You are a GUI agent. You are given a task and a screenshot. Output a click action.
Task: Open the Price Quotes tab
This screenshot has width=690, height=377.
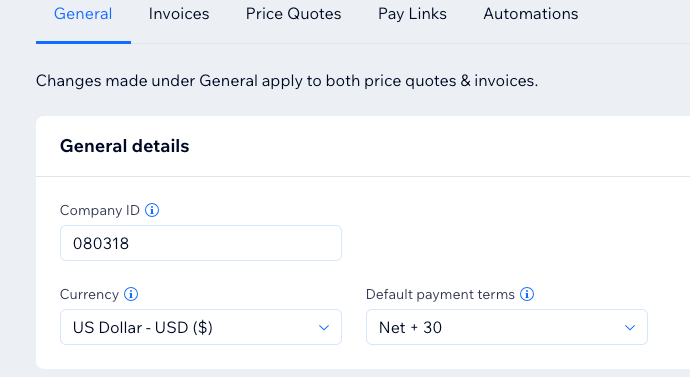(x=294, y=14)
